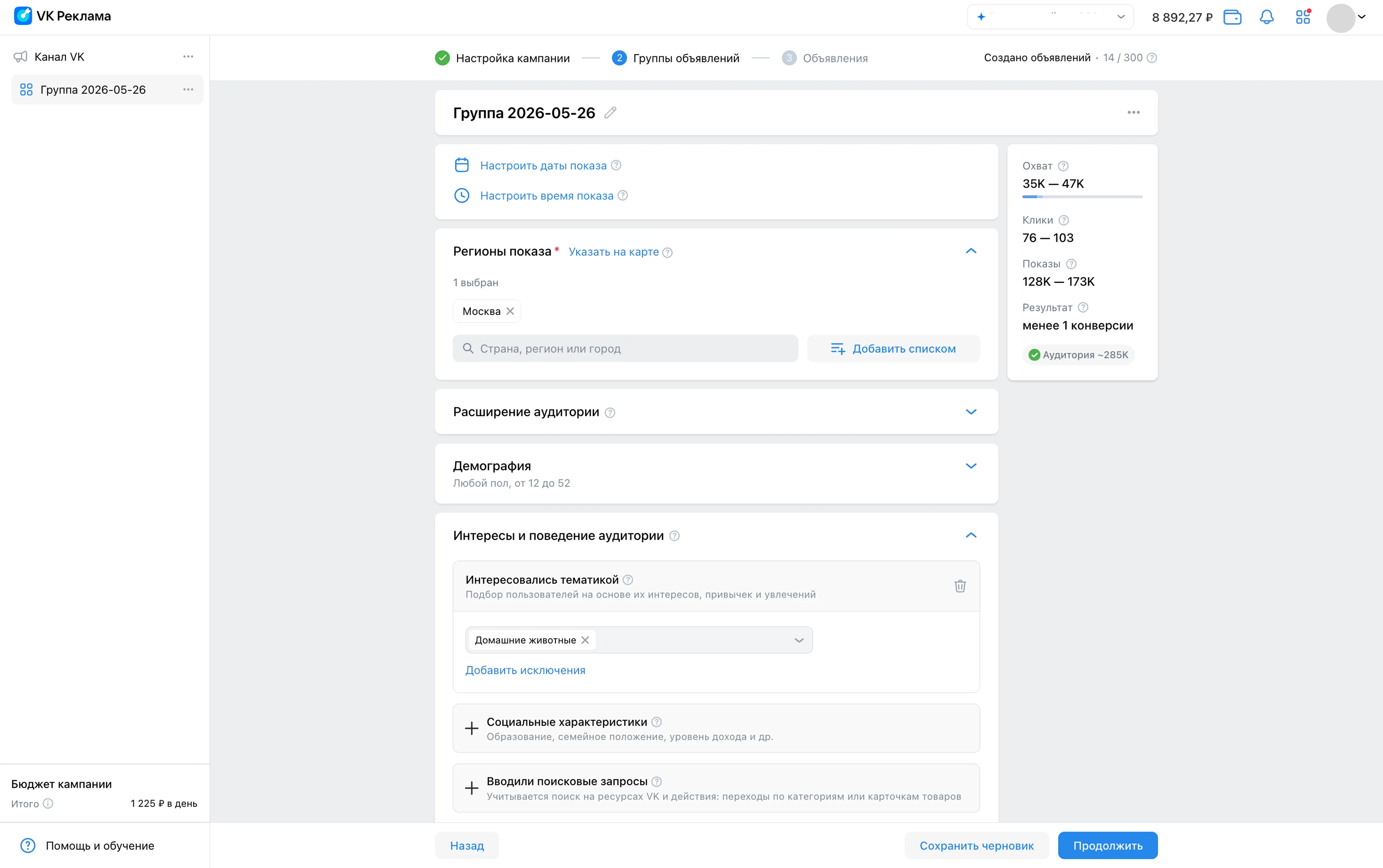Click the Аудитория ~285K badge

pos(1078,355)
